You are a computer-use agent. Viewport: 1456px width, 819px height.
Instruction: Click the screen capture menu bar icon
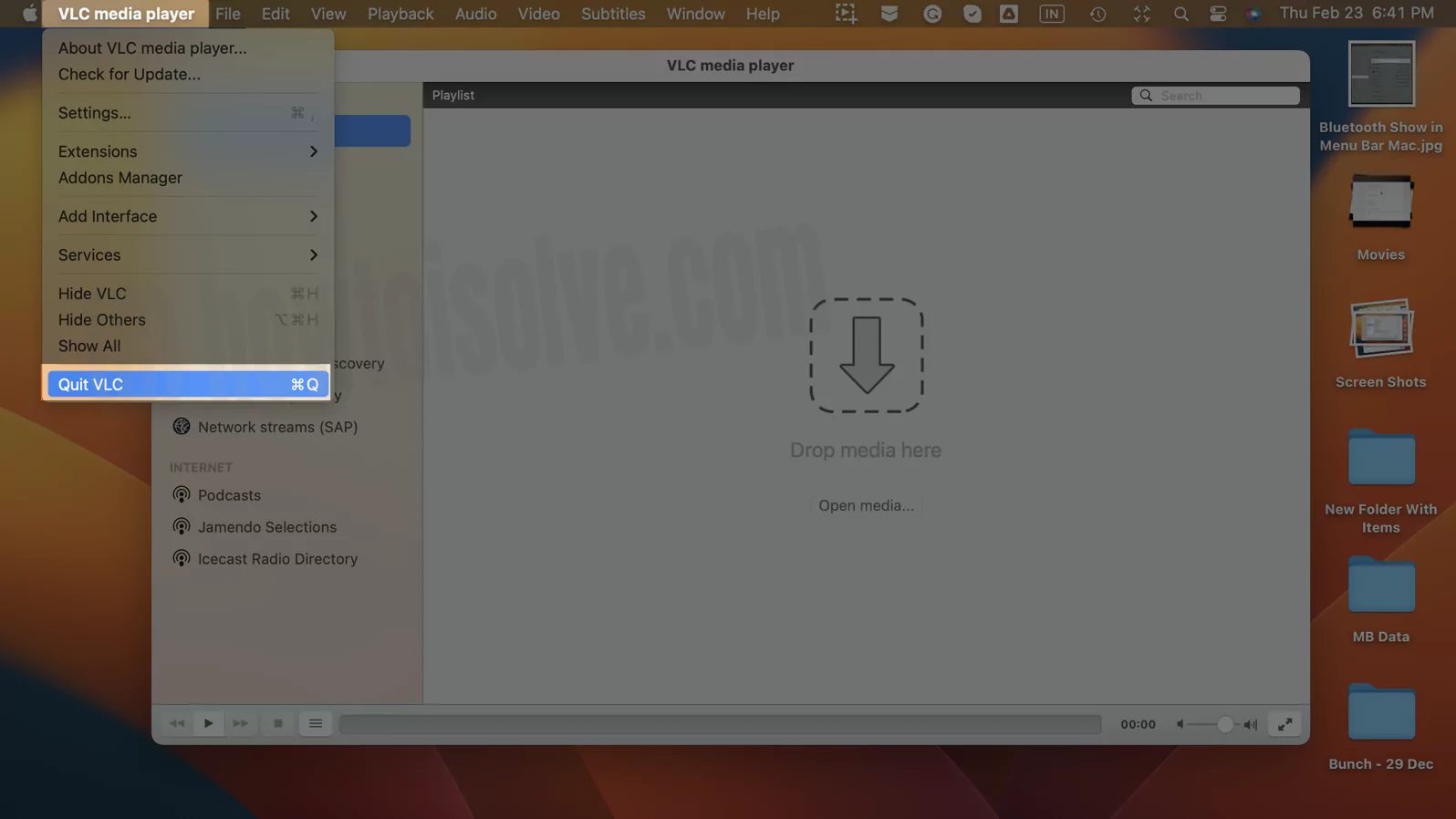(x=847, y=14)
